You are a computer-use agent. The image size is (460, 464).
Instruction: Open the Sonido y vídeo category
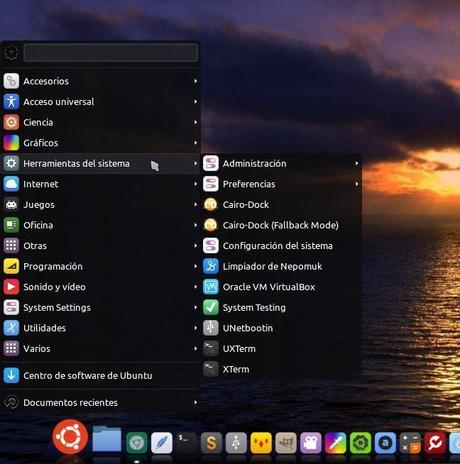point(100,287)
